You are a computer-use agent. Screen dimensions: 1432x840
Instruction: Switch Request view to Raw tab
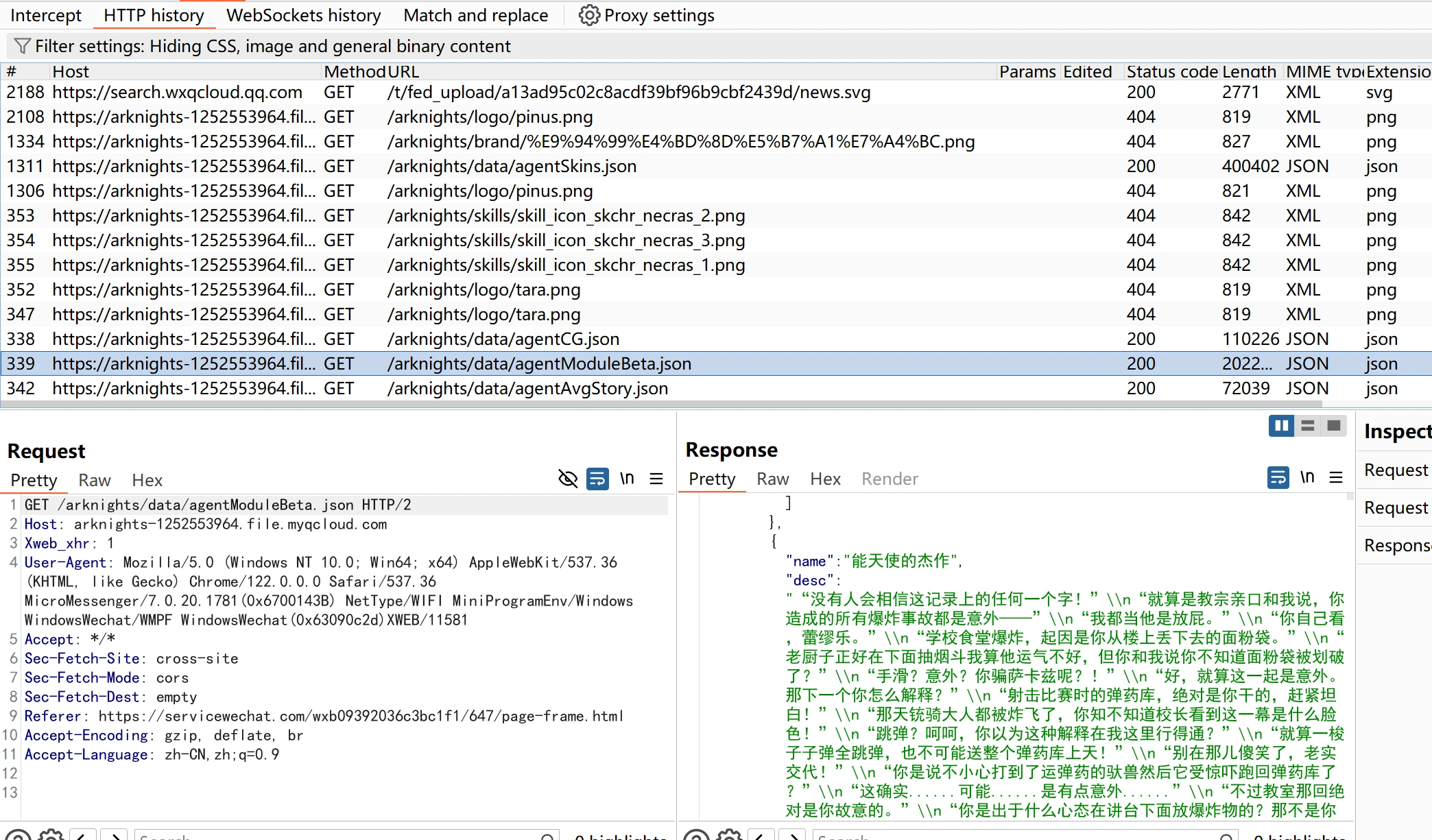click(94, 480)
